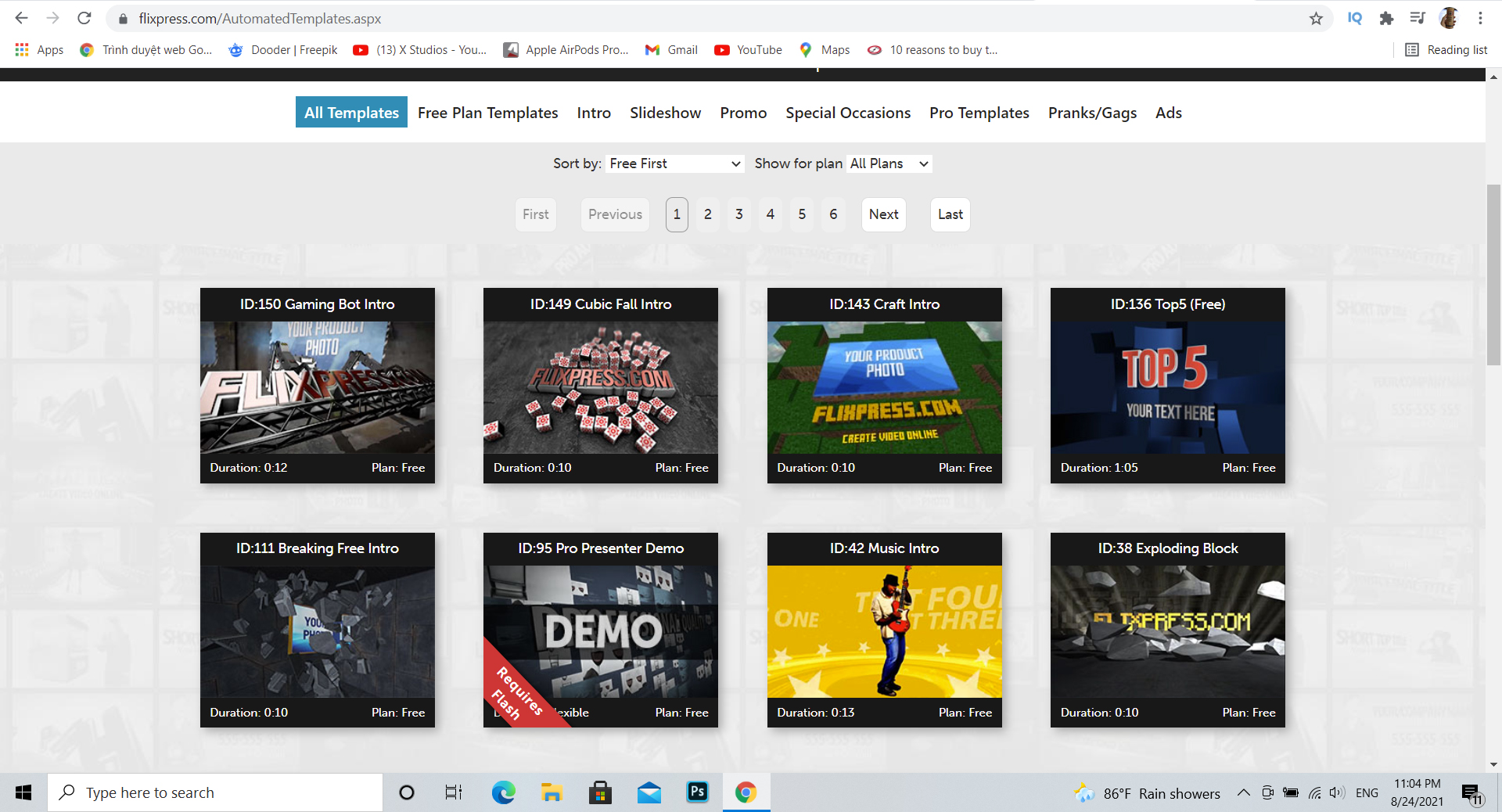Open the Windows Task View icon
This screenshot has height=812, width=1502.
[453, 792]
